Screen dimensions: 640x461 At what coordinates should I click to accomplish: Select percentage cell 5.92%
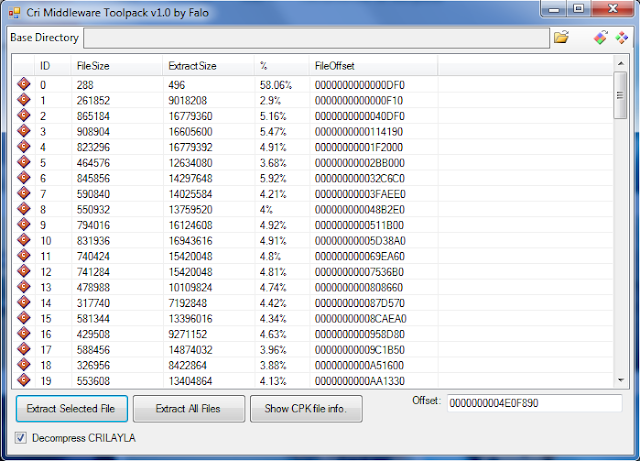pos(273,178)
